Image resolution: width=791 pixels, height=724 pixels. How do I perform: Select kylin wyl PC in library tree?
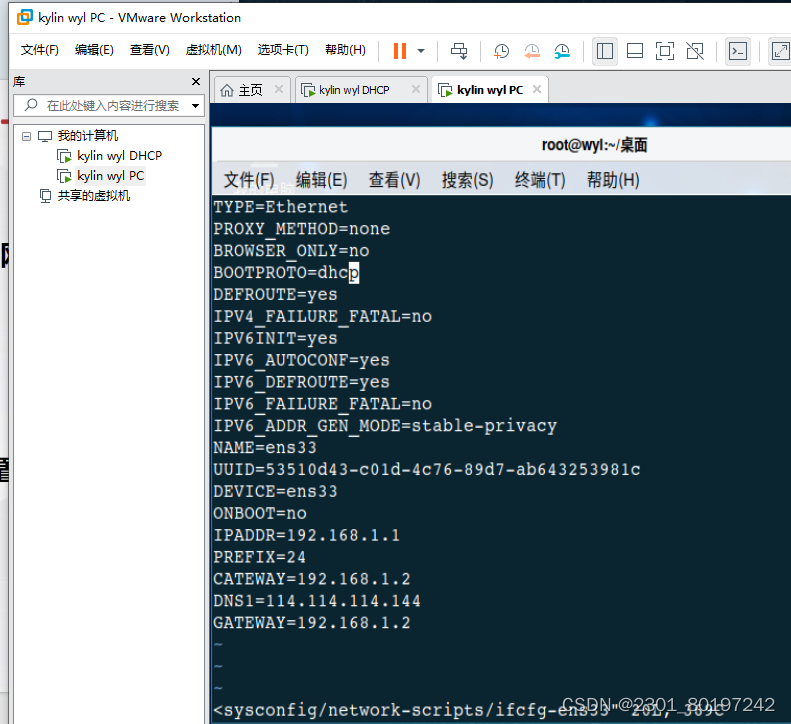click(110, 176)
